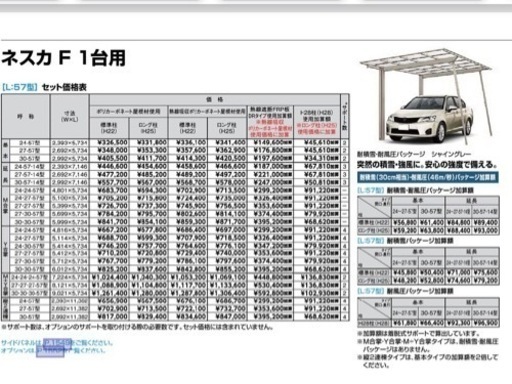Select price cell ¥221,000
This screenshot has height=384, width=512.
pos(273,174)
